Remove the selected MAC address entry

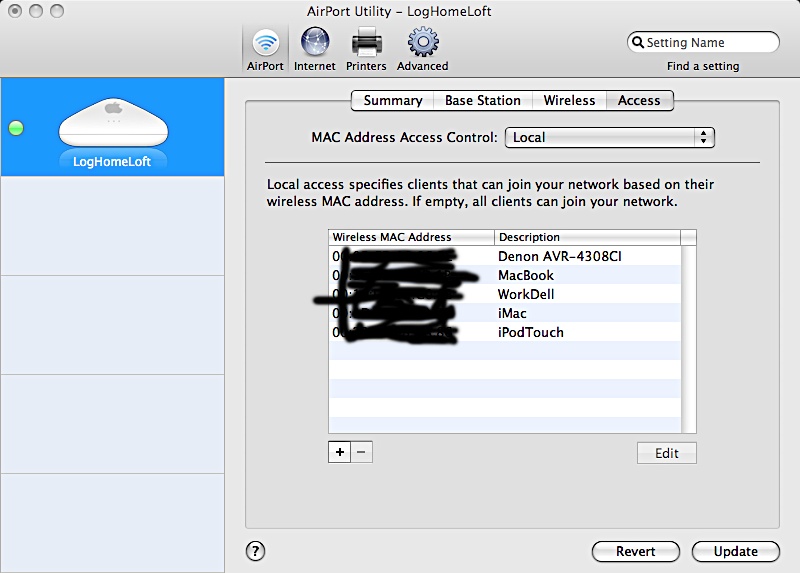tap(361, 452)
